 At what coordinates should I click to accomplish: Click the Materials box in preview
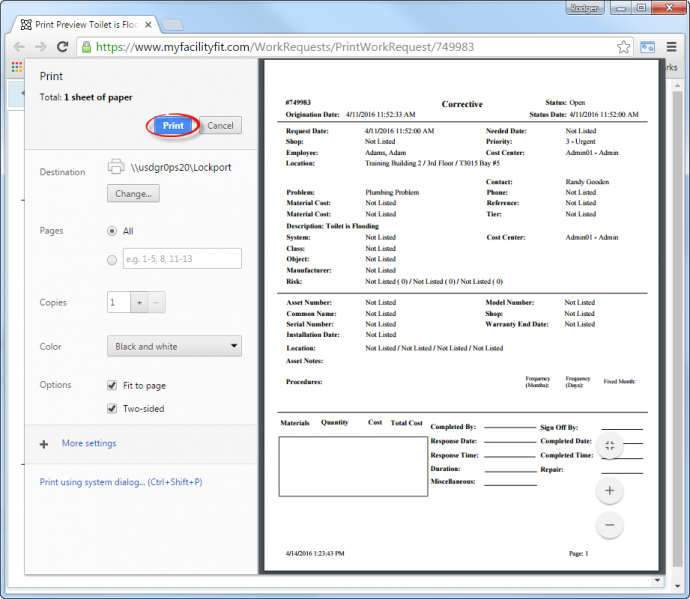click(353, 467)
